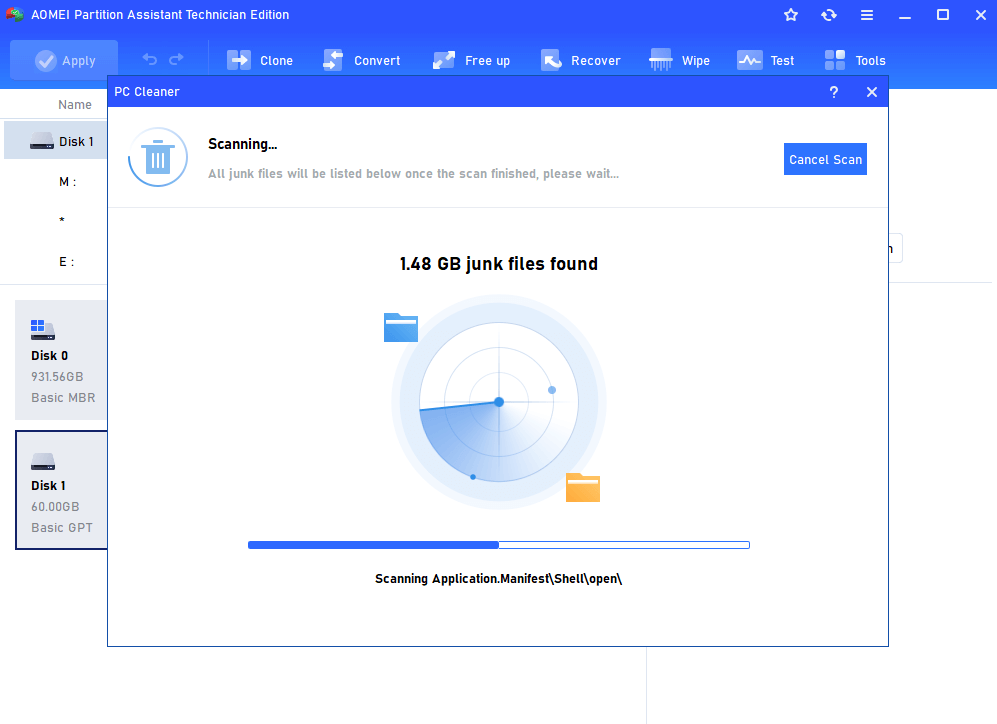997x724 pixels.
Task: Cancel the junk file scan
Action: [x=825, y=159]
